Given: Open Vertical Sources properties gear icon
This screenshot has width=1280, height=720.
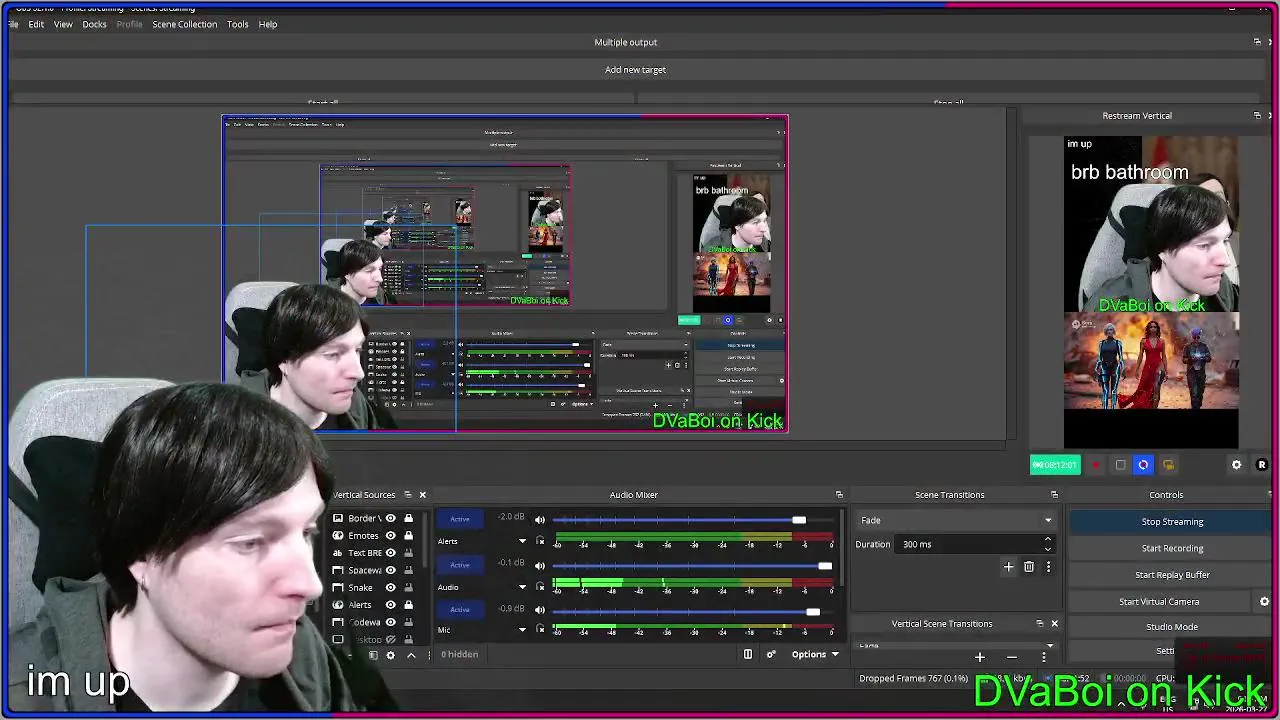Looking at the screenshot, I should [x=390, y=655].
